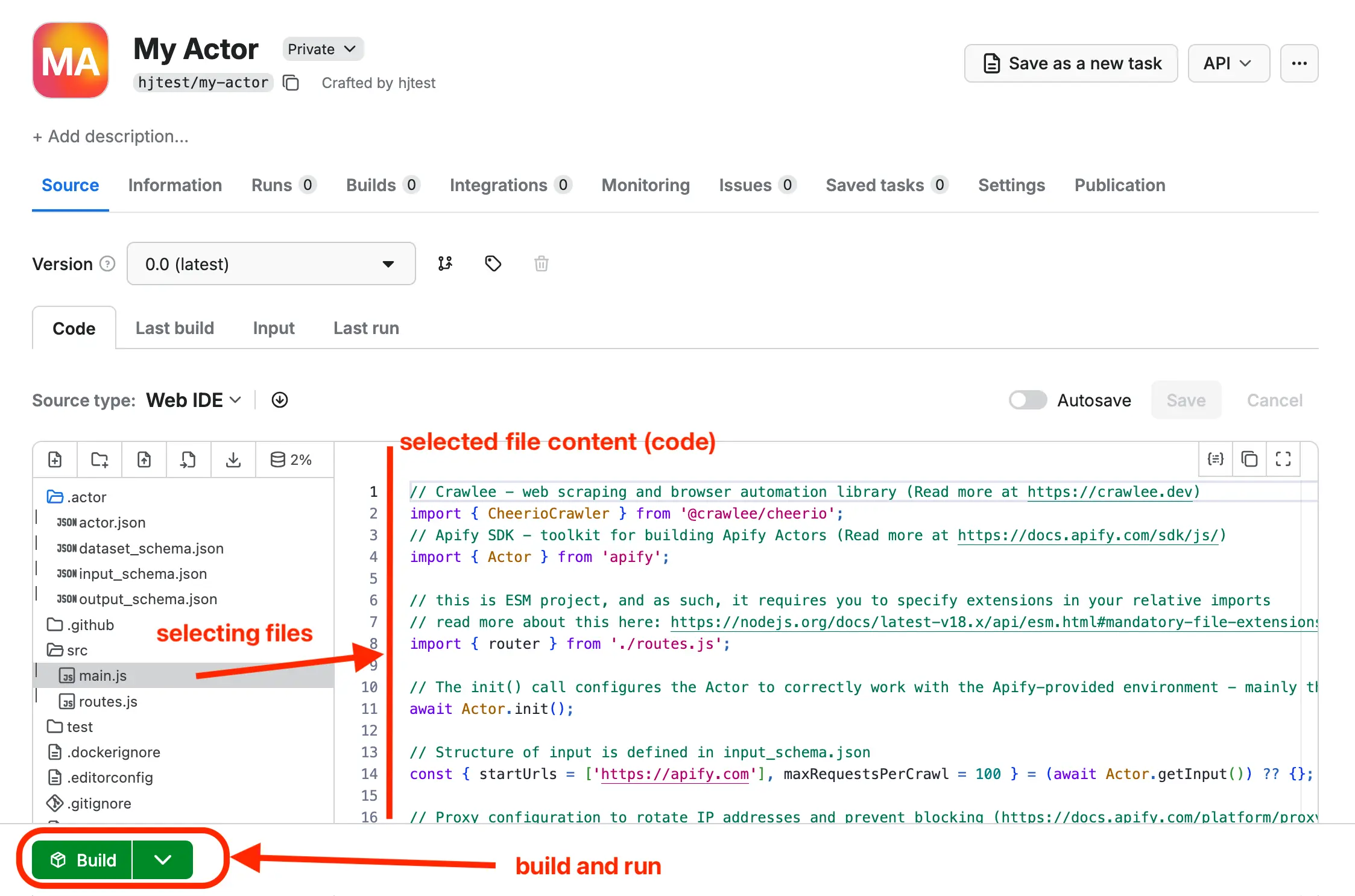Expand the test folder
The width and height of the screenshot is (1355, 896).
pos(70,727)
